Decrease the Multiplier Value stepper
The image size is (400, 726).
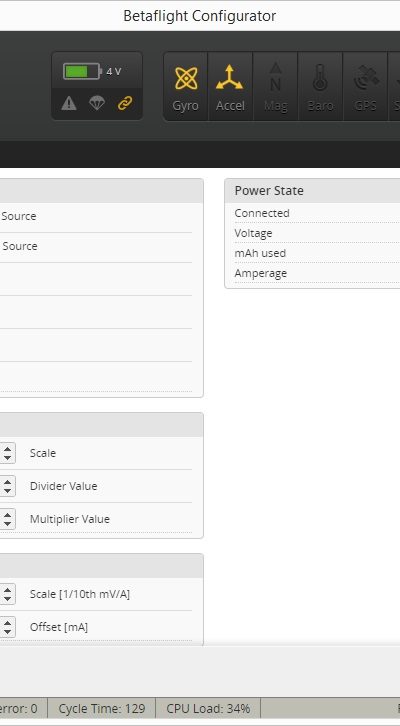point(7,524)
